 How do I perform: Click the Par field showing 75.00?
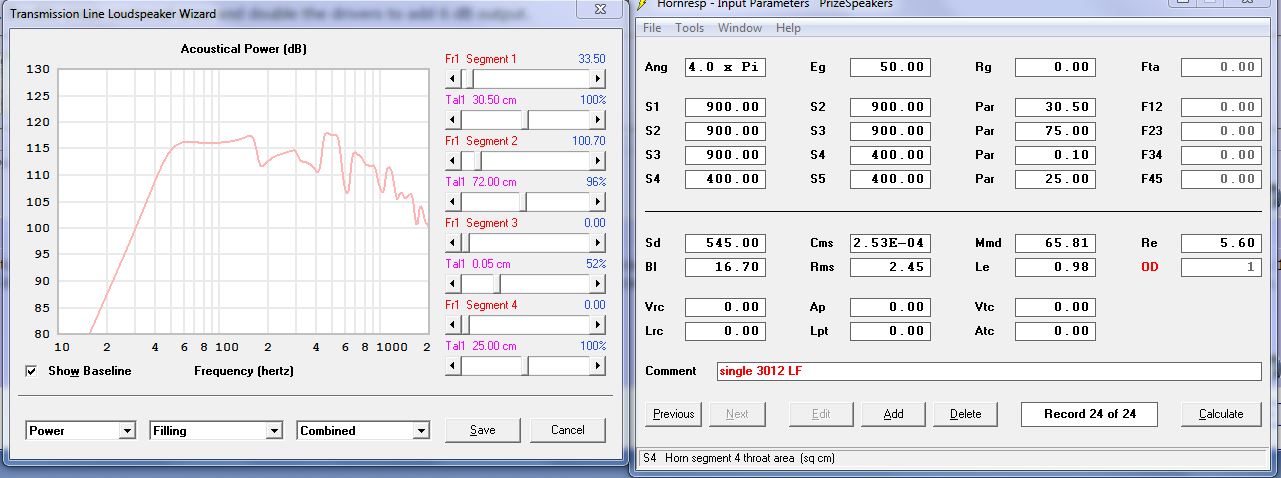coord(1055,131)
